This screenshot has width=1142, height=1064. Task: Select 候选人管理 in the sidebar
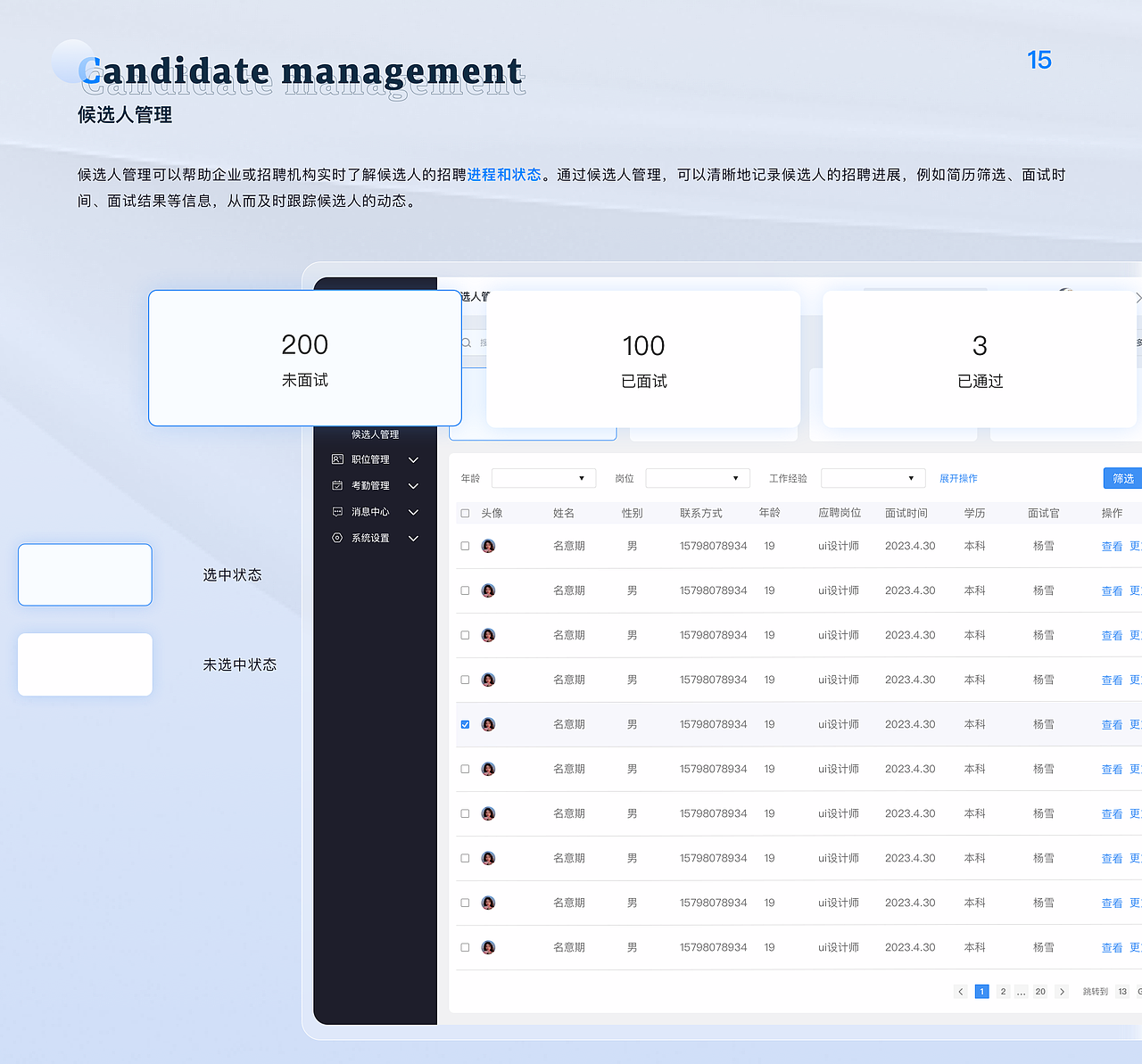pos(375,434)
